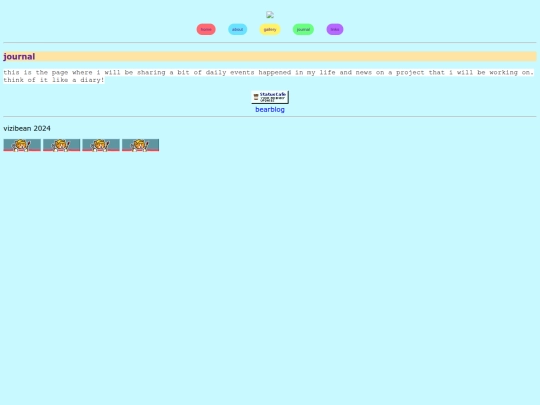540x405 pixels.
Task: Click the 'vizibean 2024' footer text
Action: (27, 128)
